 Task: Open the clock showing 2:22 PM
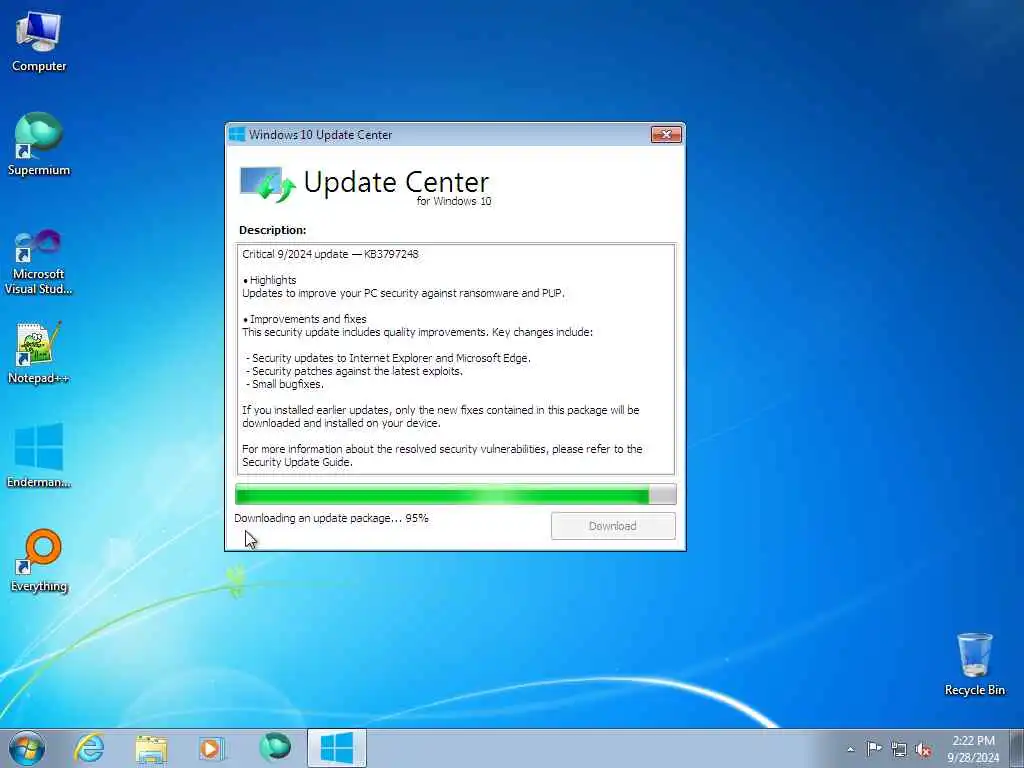coord(973,748)
